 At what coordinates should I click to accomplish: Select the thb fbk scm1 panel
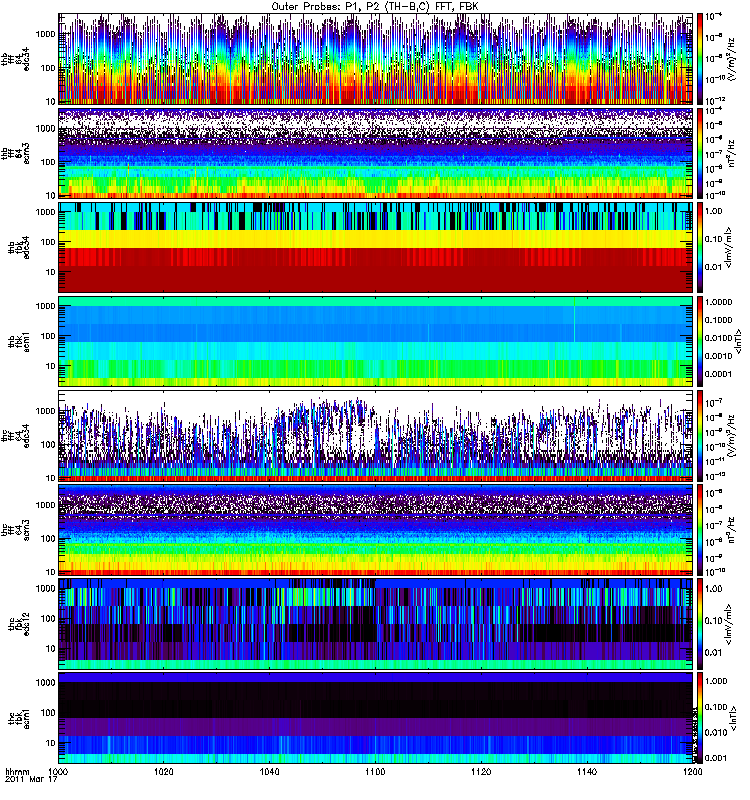[375, 341]
